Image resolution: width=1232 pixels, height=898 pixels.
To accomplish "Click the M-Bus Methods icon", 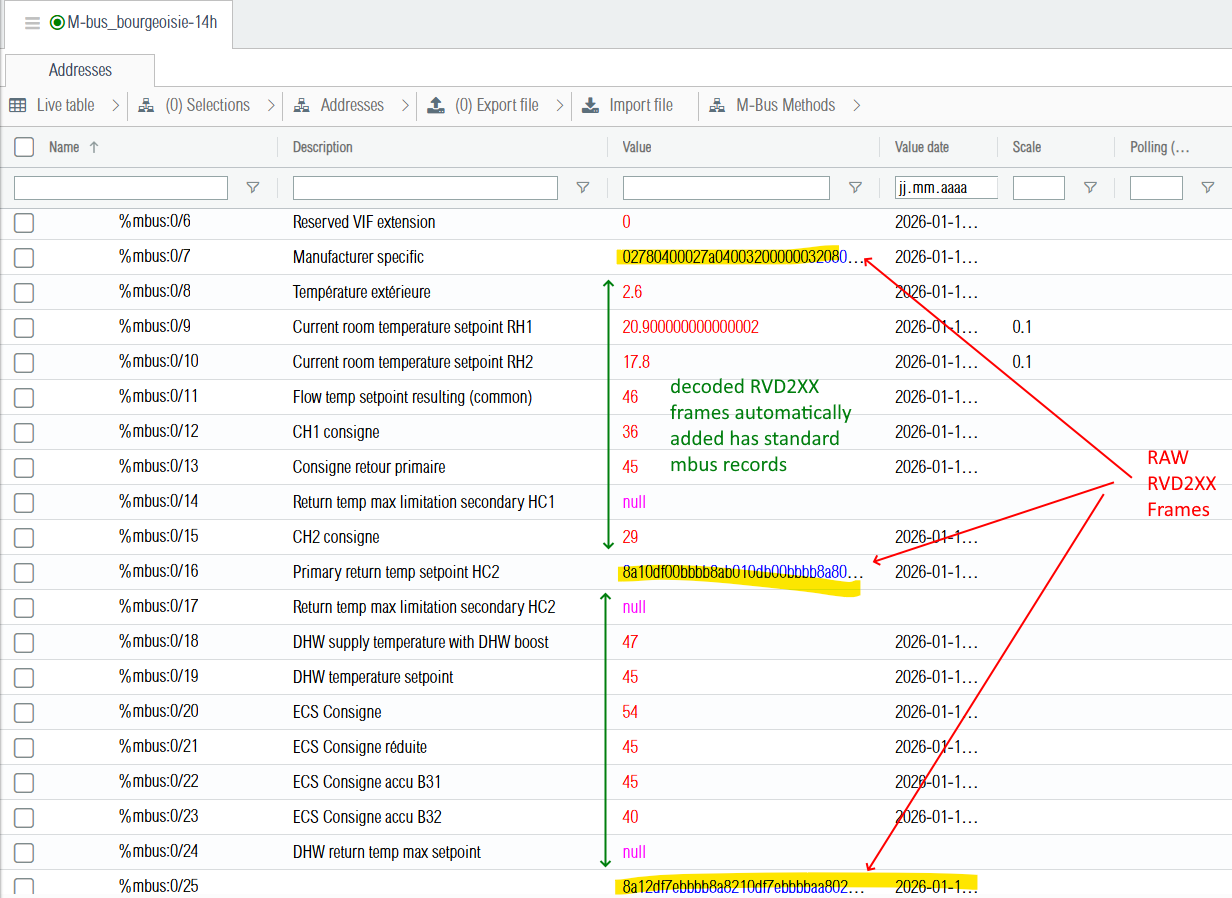I will [717, 105].
